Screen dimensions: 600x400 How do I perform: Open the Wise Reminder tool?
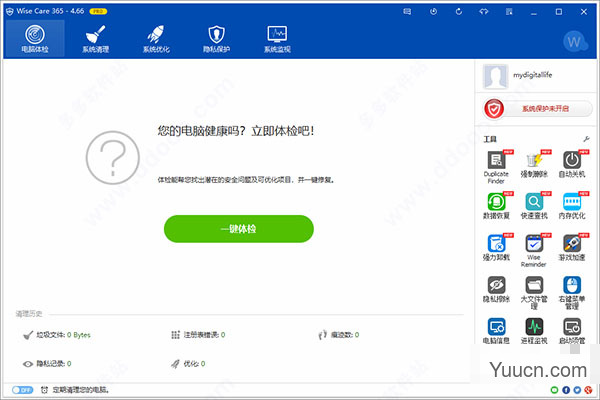point(534,250)
